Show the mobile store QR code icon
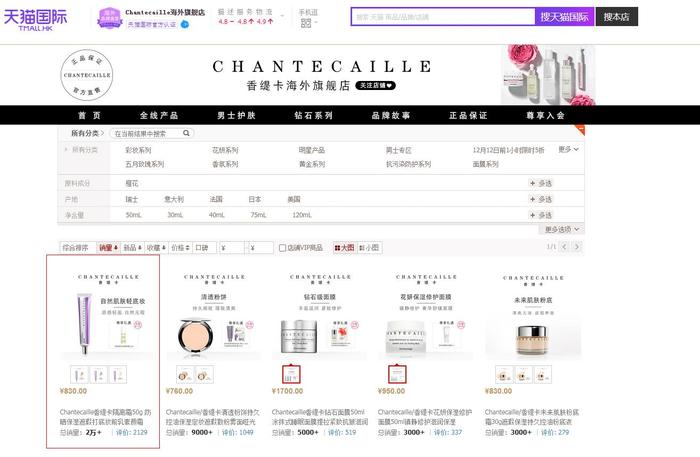The height and width of the screenshot is (457, 700). point(306,23)
